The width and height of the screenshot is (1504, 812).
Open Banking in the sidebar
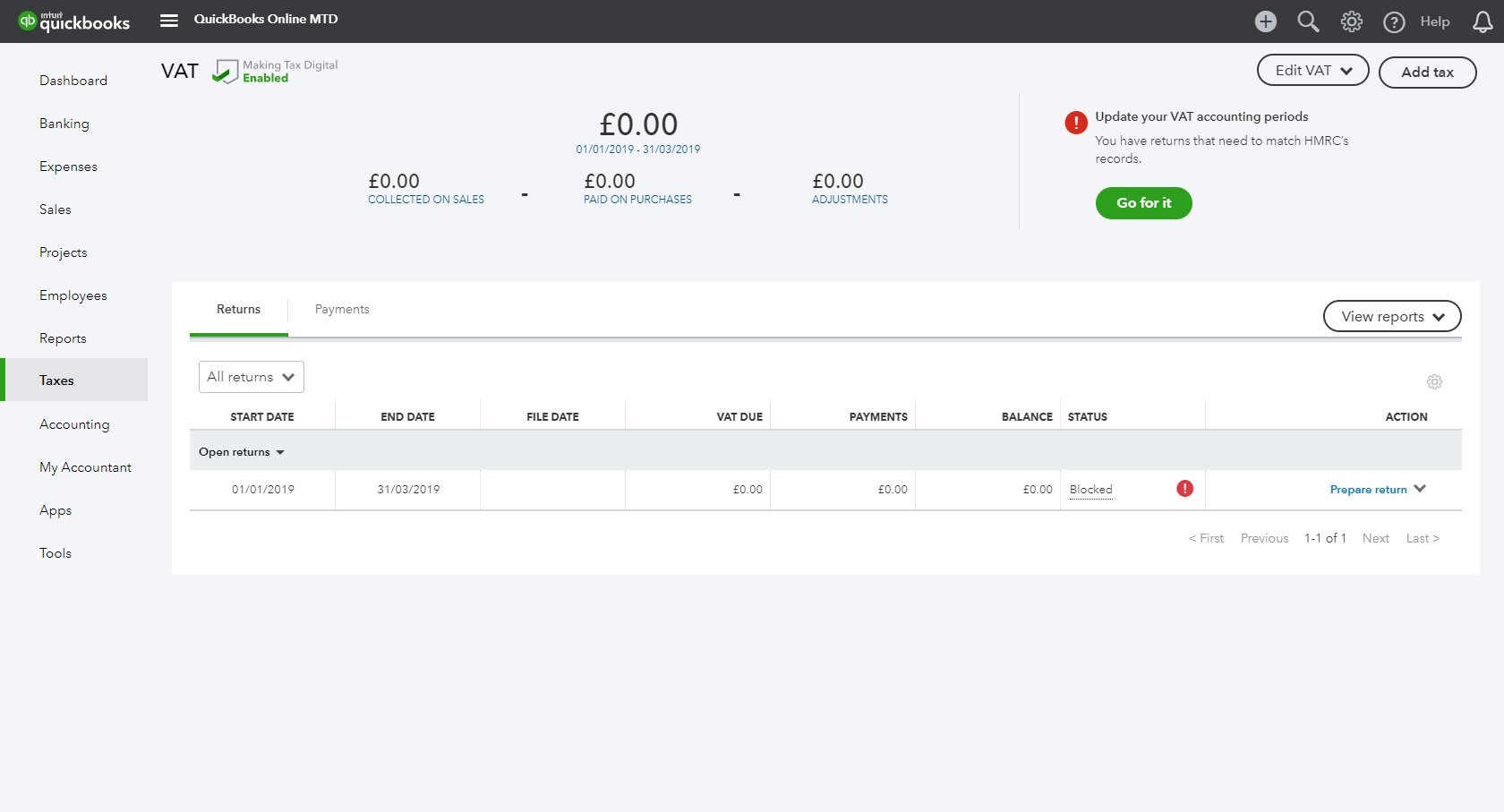[64, 124]
